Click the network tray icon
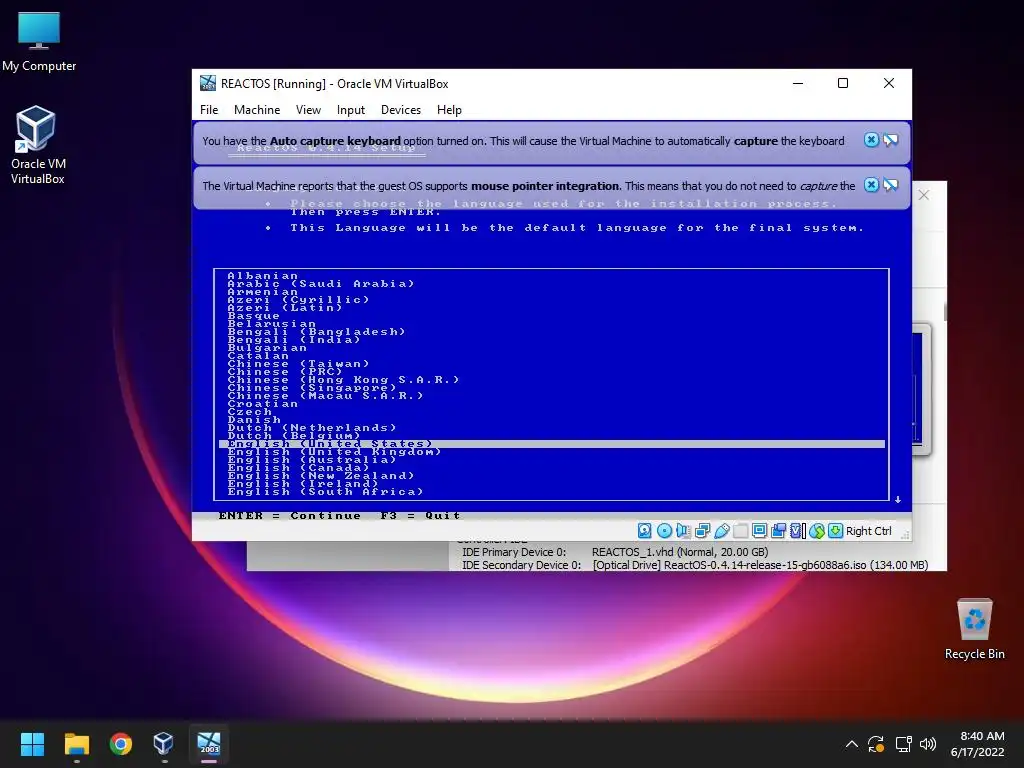The height and width of the screenshot is (768, 1024). [x=903, y=744]
